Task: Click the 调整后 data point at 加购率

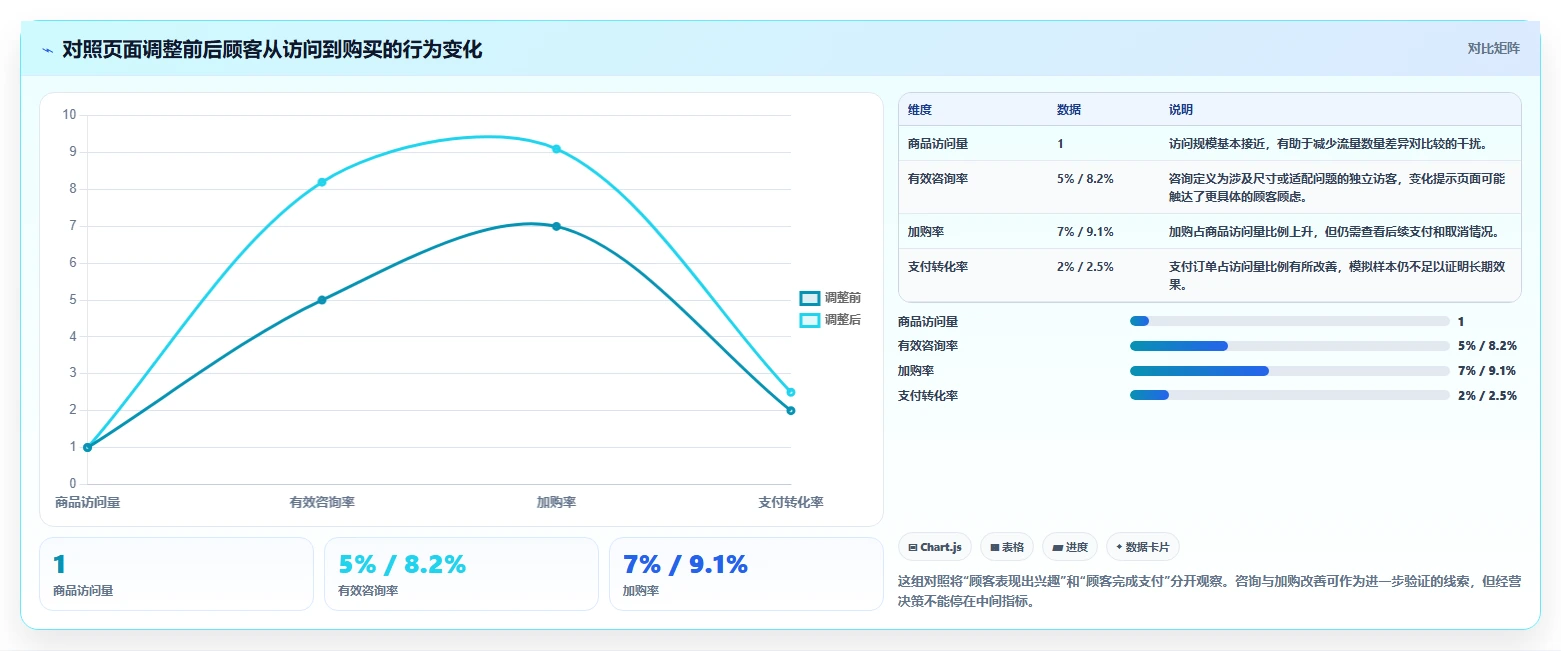Action: pos(556,149)
